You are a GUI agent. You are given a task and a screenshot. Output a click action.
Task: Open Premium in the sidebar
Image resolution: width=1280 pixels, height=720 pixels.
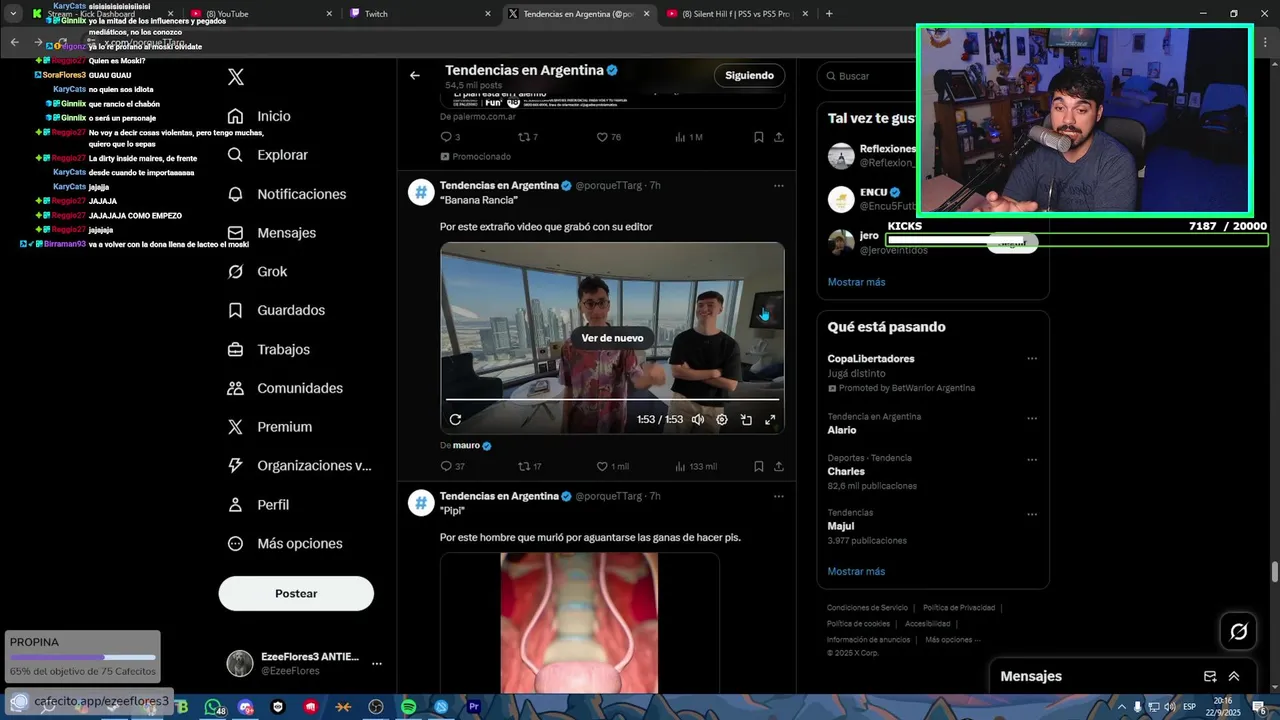pos(270,427)
